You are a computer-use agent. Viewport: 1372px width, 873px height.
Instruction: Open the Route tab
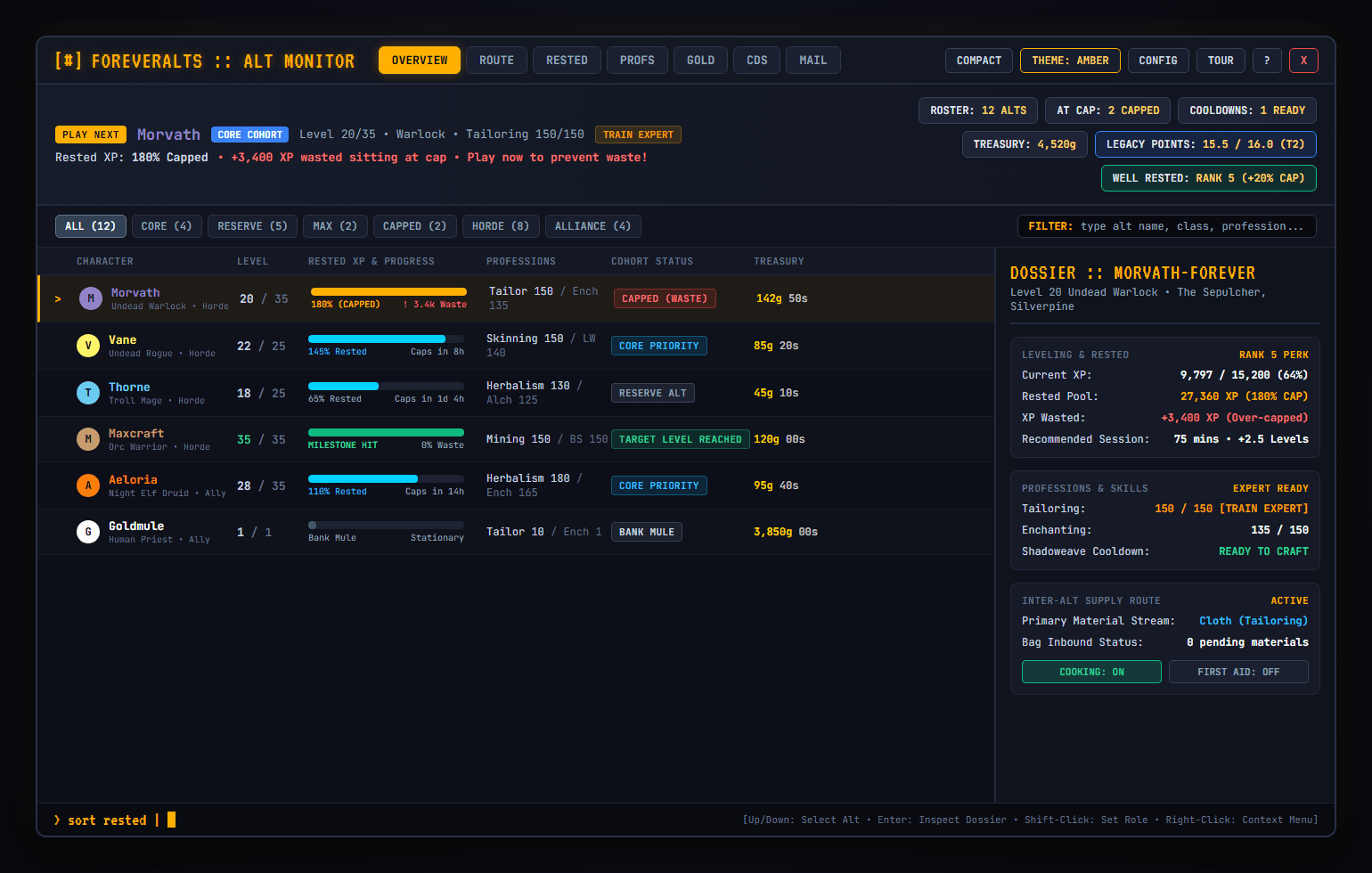pyautogui.click(x=496, y=61)
